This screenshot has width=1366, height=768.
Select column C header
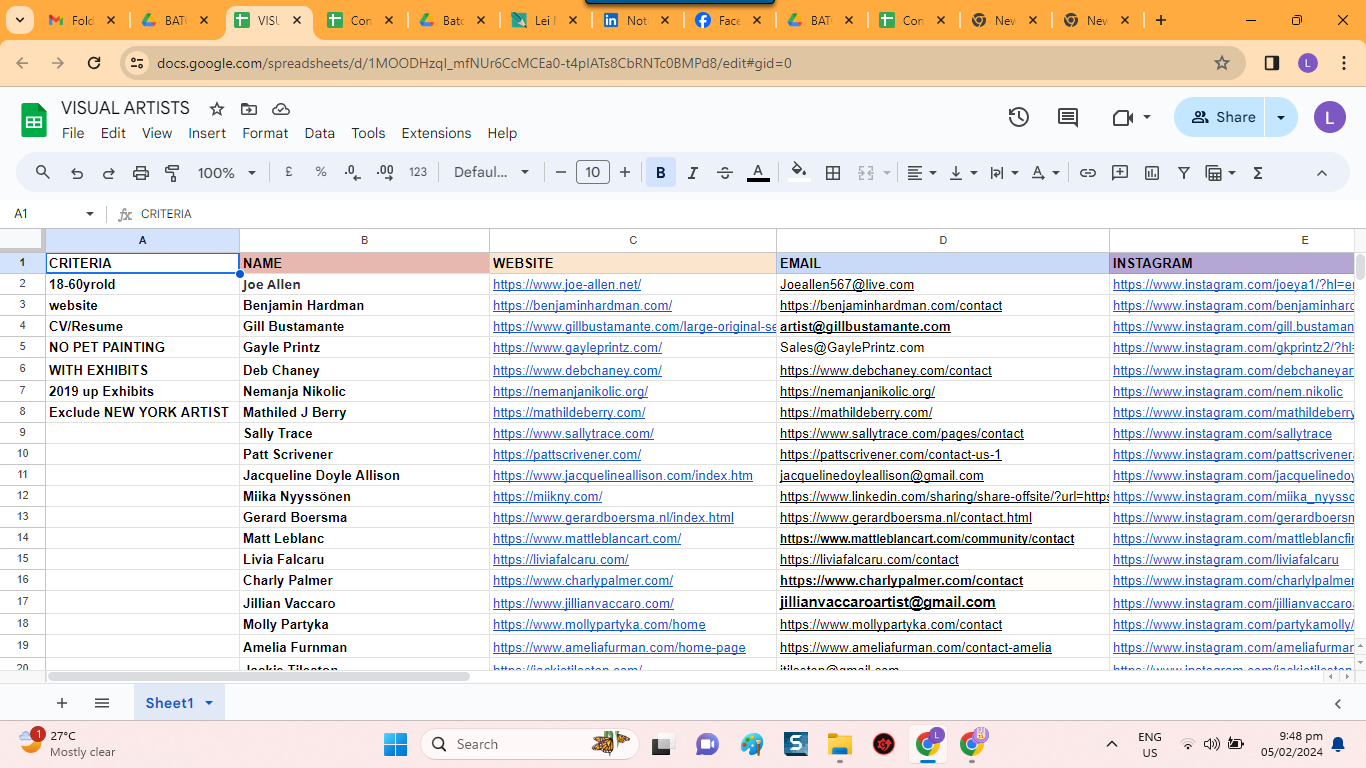[x=633, y=240]
